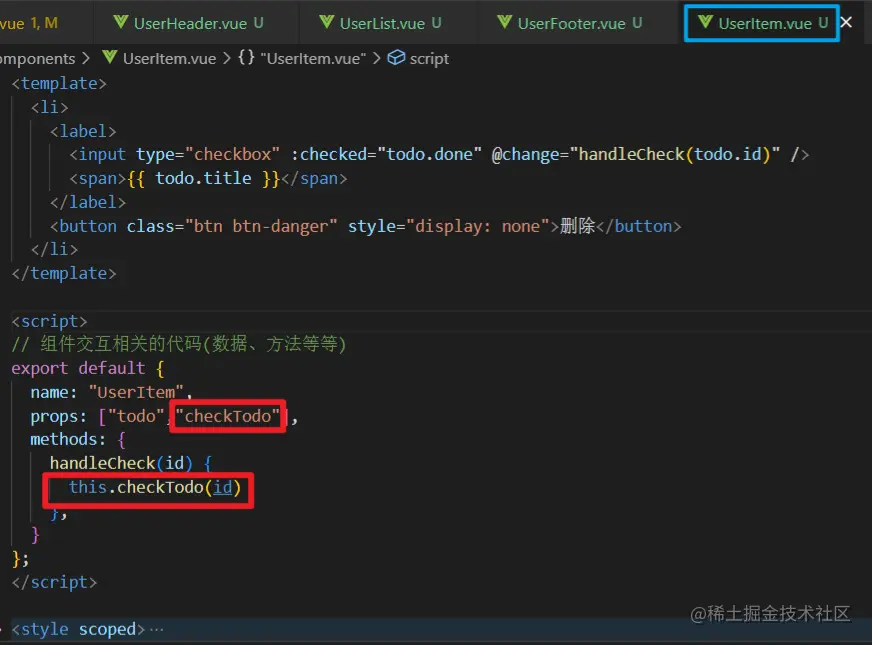Click the type="checkbox" attribute text
This screenshot has height=645, width=872.
click(x=208, y=154)
